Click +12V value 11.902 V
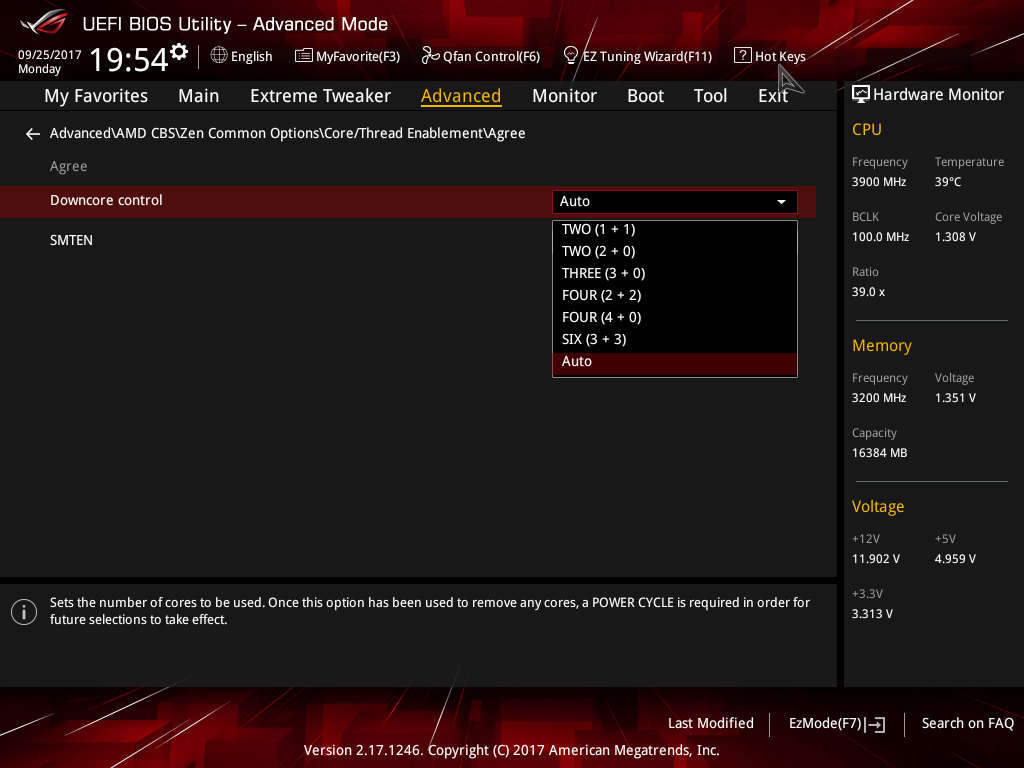Image resolution: width=1024 pixels, height=768 pixels. coord(876,559)
